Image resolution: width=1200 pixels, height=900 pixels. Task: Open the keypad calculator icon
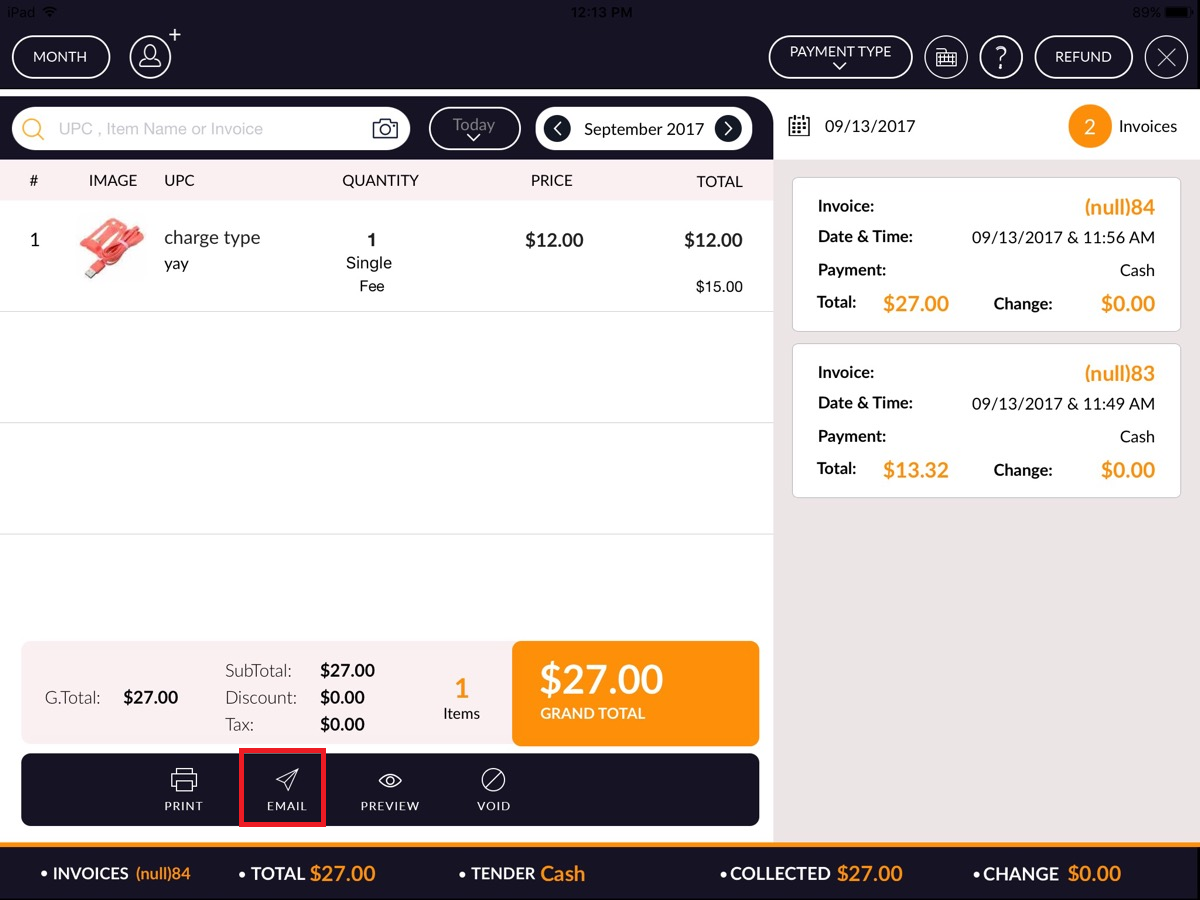click(946, 57)
